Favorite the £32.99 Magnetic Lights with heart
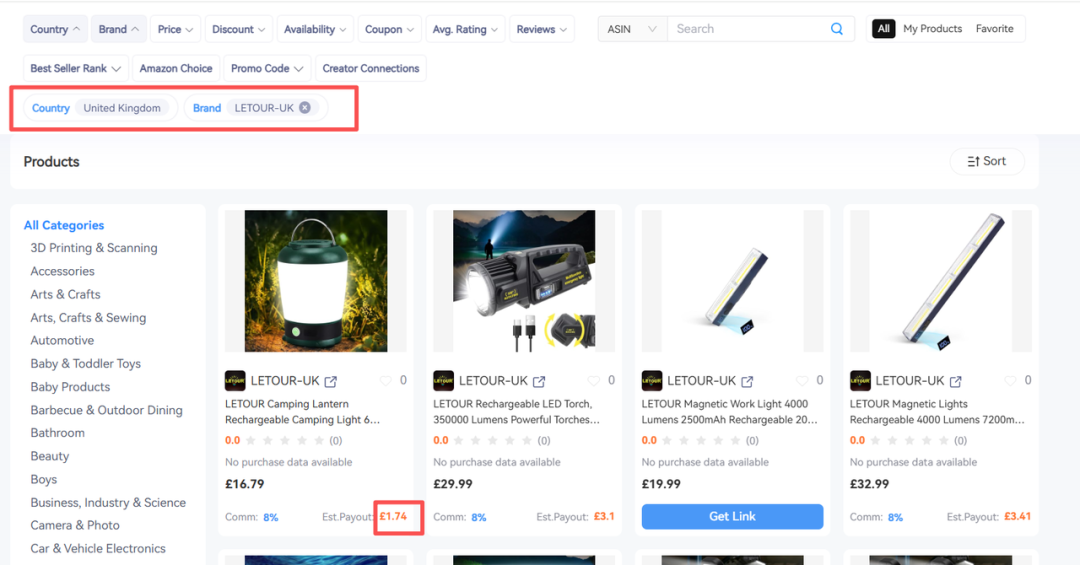The height and width of the screenshot is (565, 1080). 1010,380
